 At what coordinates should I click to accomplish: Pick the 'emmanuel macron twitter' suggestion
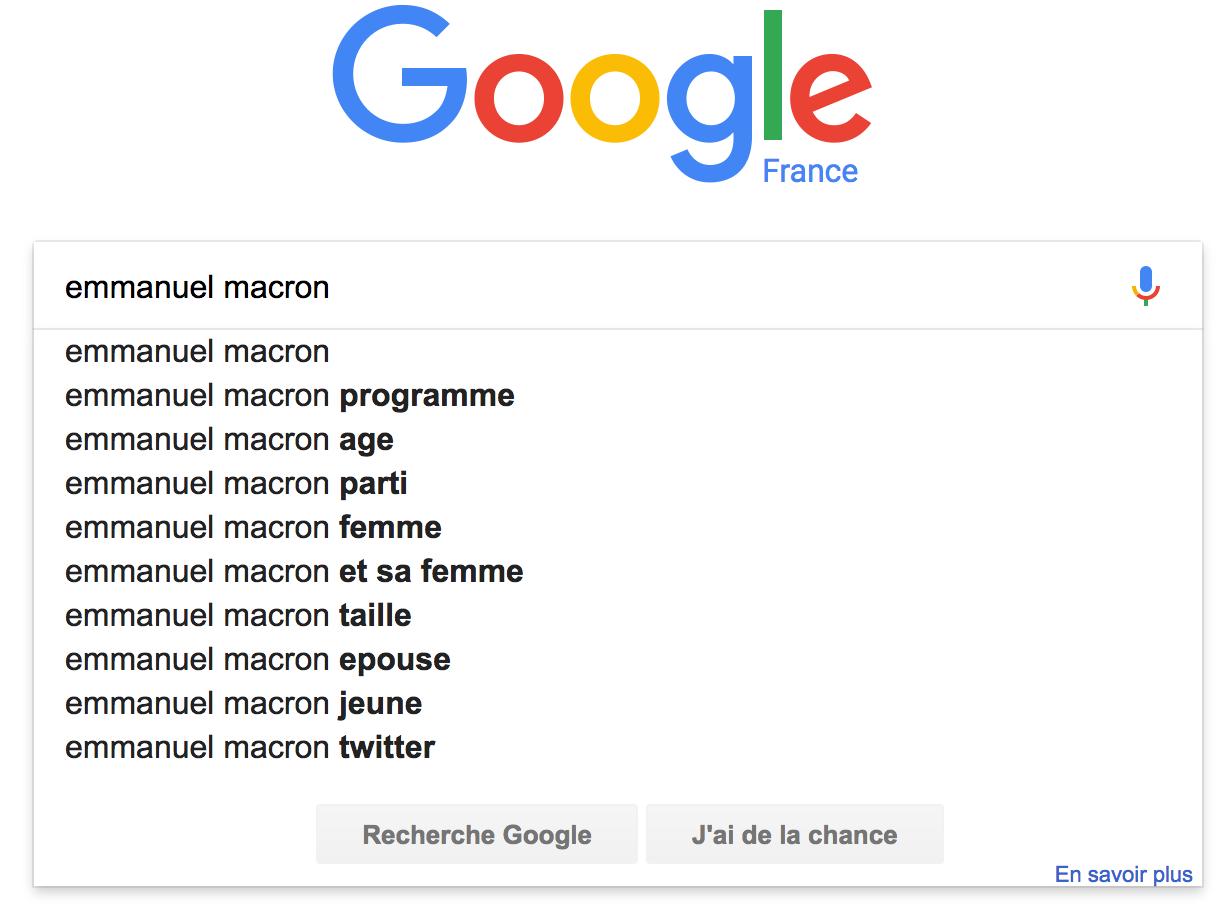[618, 748]
